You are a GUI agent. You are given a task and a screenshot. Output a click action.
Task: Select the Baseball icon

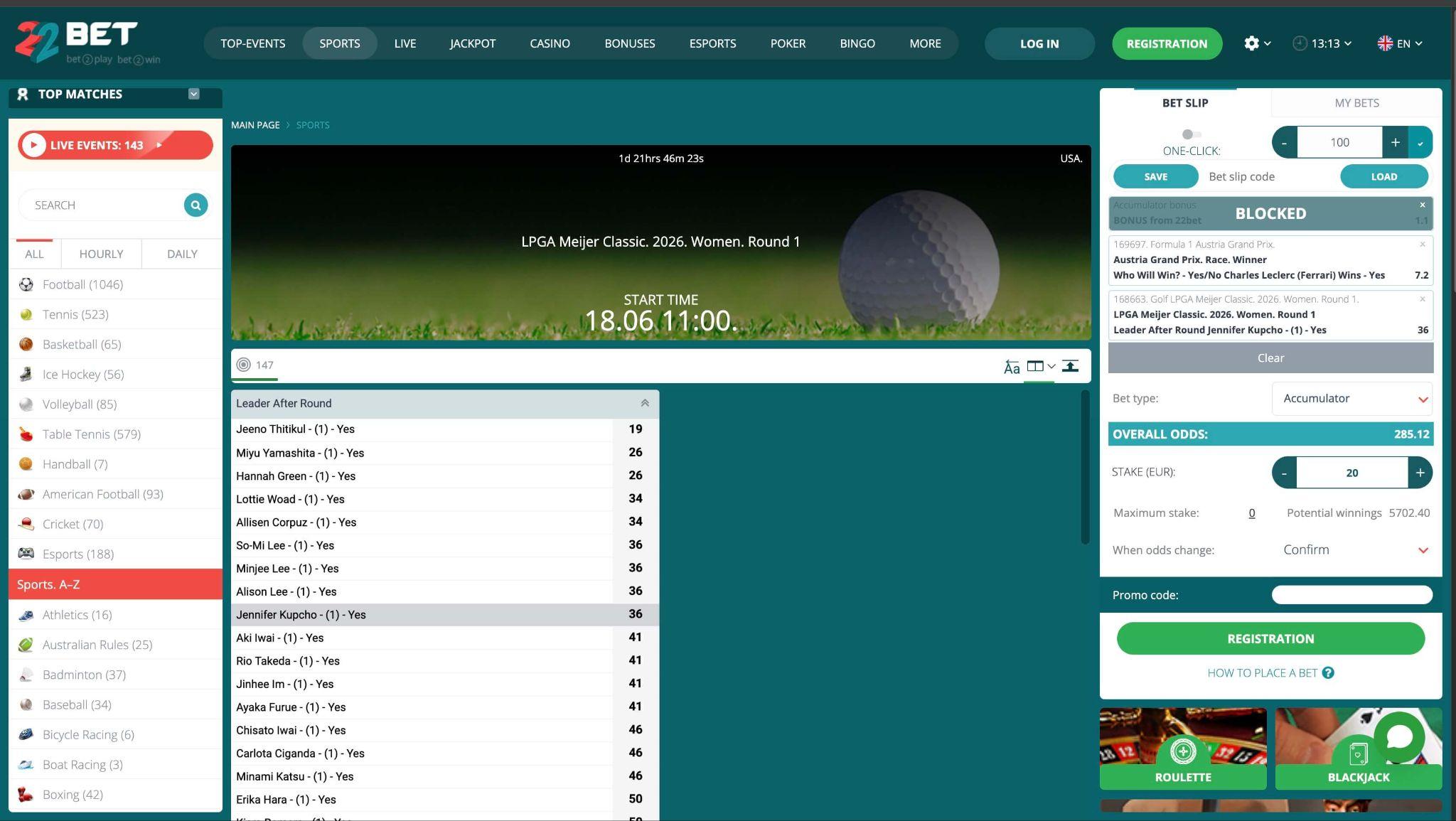(26, 704)
